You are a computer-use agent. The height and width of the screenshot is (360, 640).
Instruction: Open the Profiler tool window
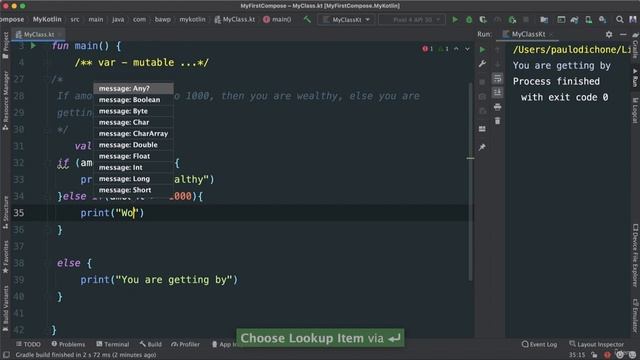click(186, 344)
